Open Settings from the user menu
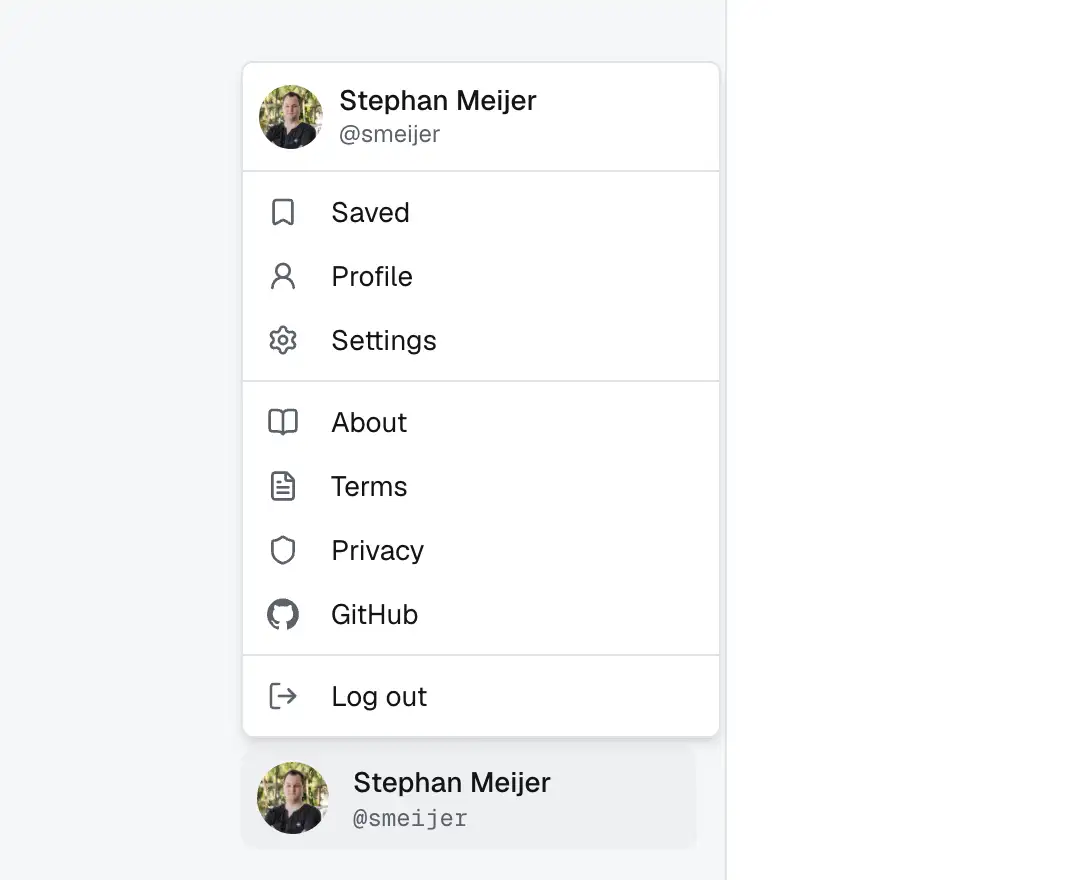 481,340
